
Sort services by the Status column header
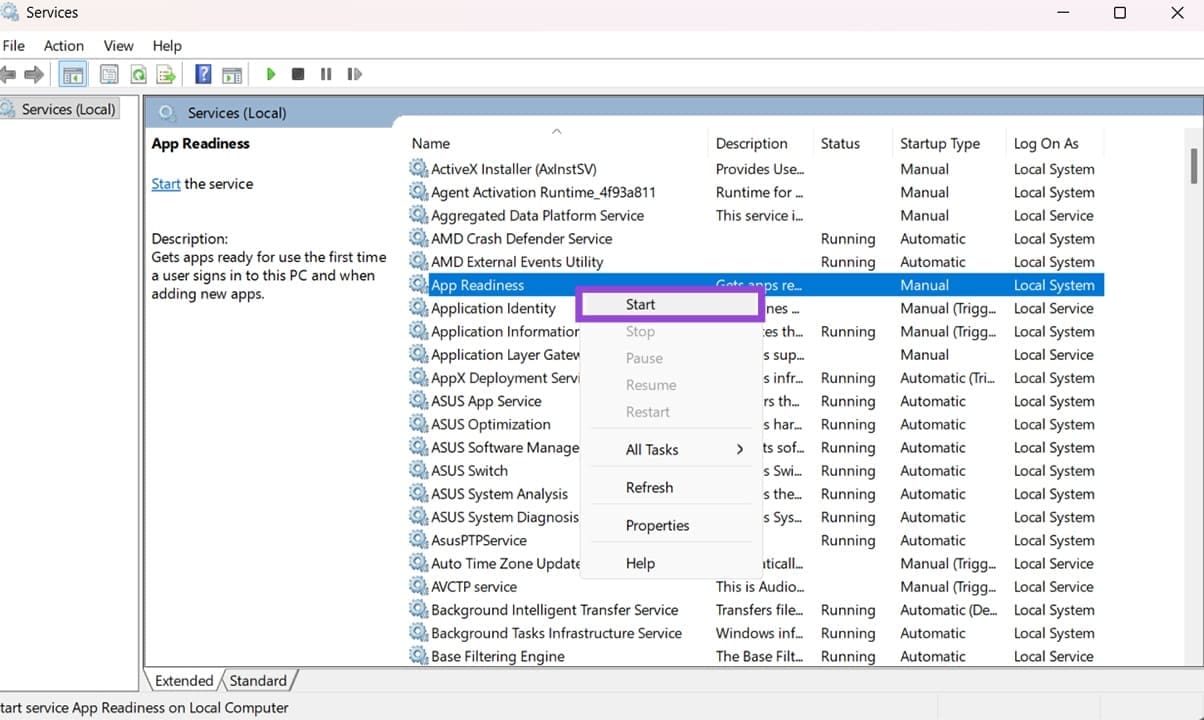point(840,143)
